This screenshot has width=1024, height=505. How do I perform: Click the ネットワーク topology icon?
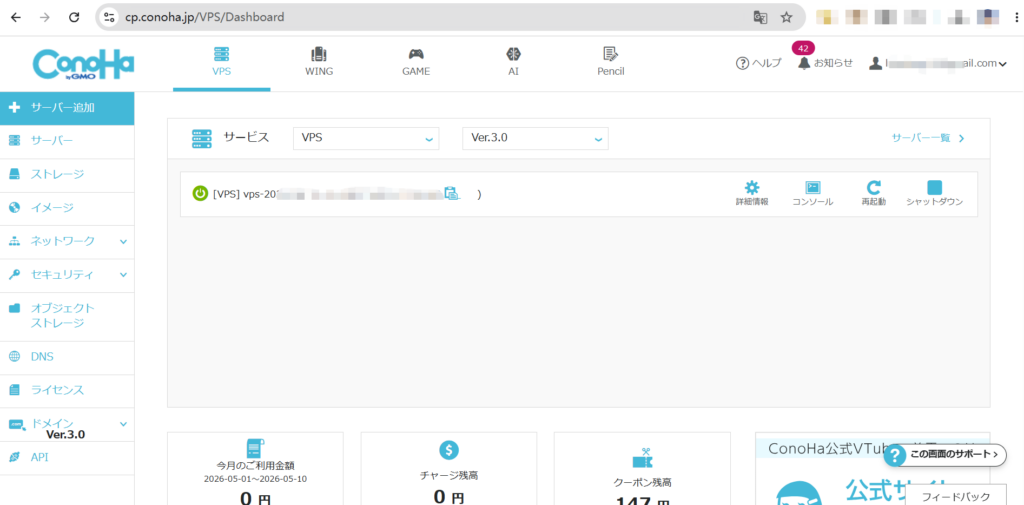(x=14, y=242)
